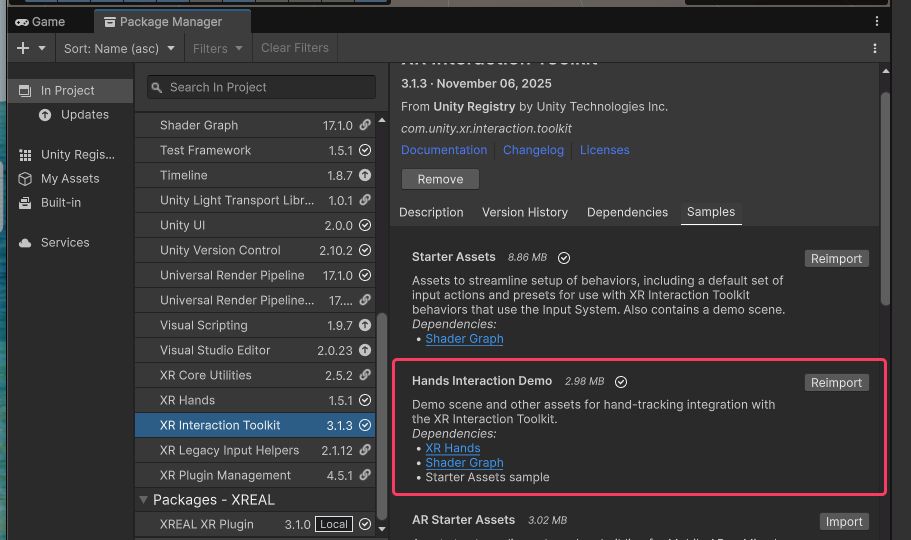Switch to the Dependencies tab
This screenshot has width=911, height=540.
pyautogui.click(x=627, y=212)
